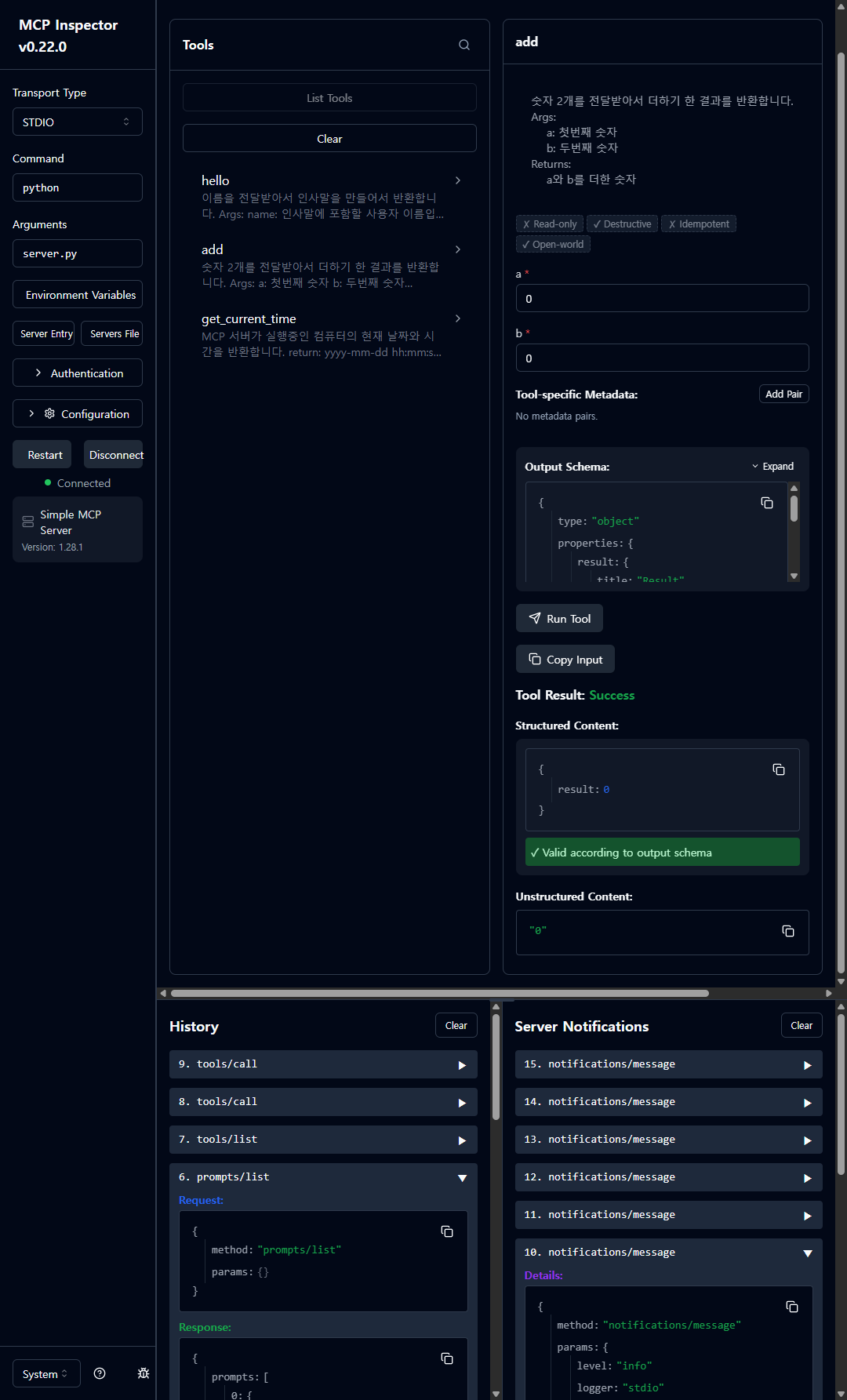Copy the prompts/list request JSON
Image resolution: width=847 pixels, height=1400 pixels.
[x=447, y=1231]
